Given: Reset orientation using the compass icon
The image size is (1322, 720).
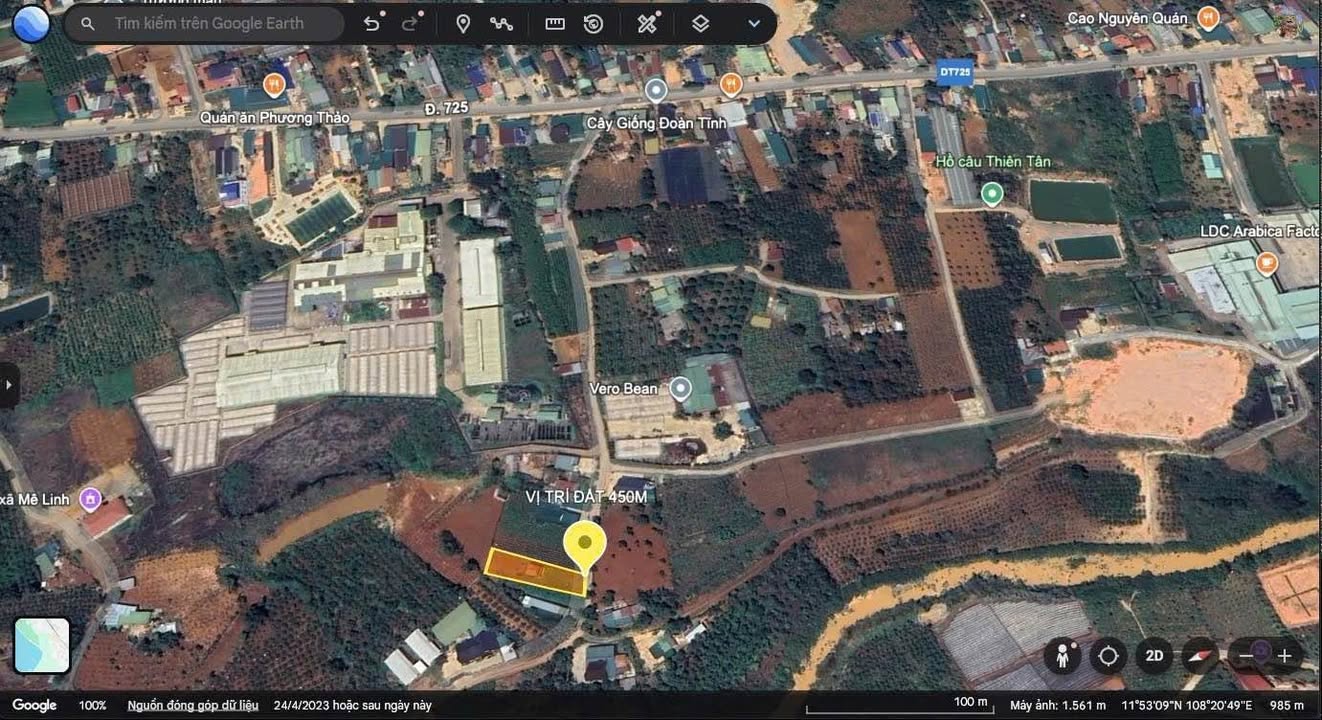Looking at the screenshot, I should [1198, 656].
